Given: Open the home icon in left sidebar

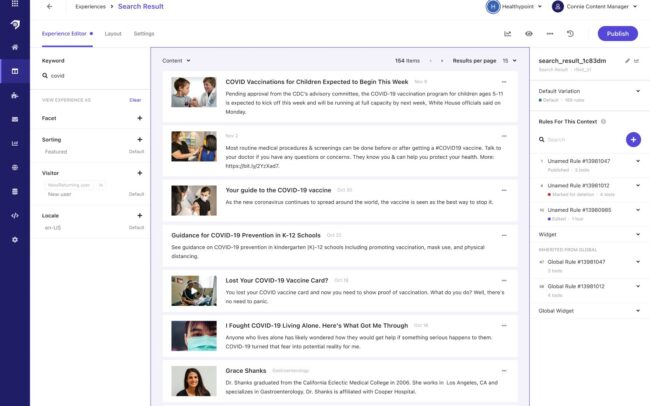Looking at the screenshot, I should (14, 47).
